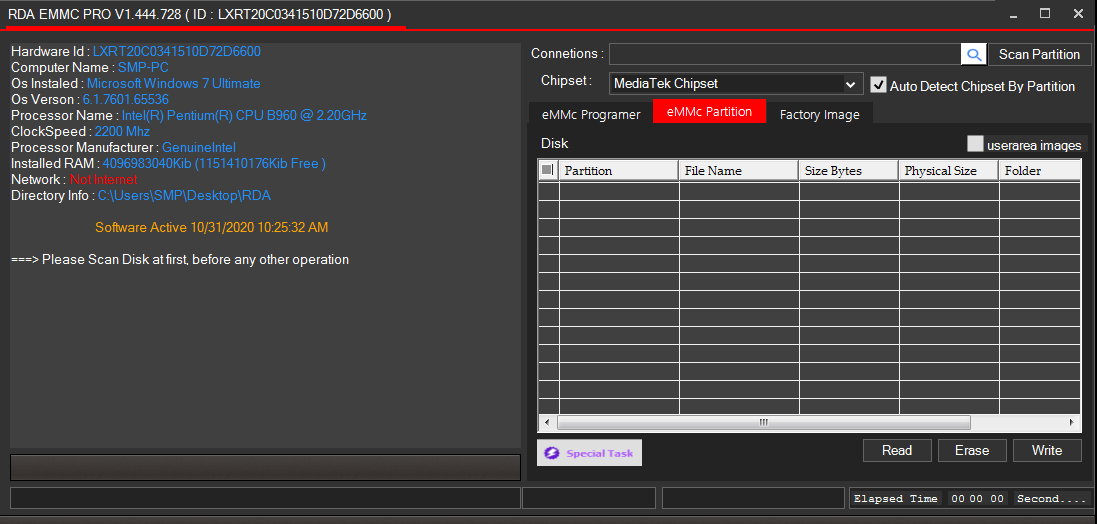Click the Special Task button
Viewport: 1097px width, 524px height.
589,453
